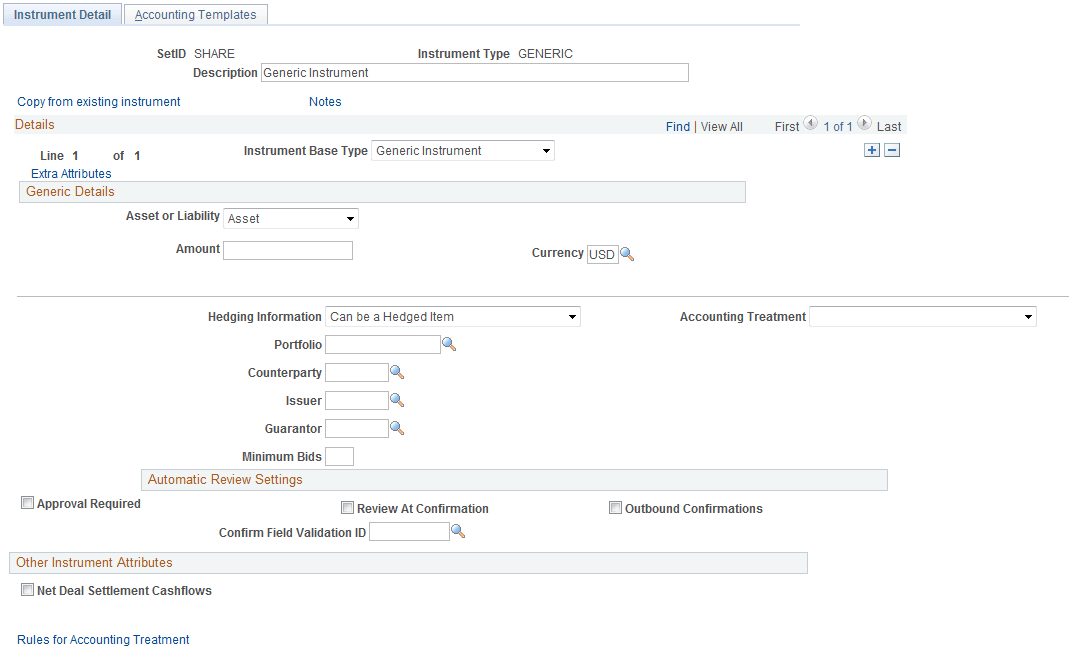Image resolution: width=1072 pixels, height=650 pixels.
Task: Click the Currency lookup magnifier icon
Action: (627, 254)
